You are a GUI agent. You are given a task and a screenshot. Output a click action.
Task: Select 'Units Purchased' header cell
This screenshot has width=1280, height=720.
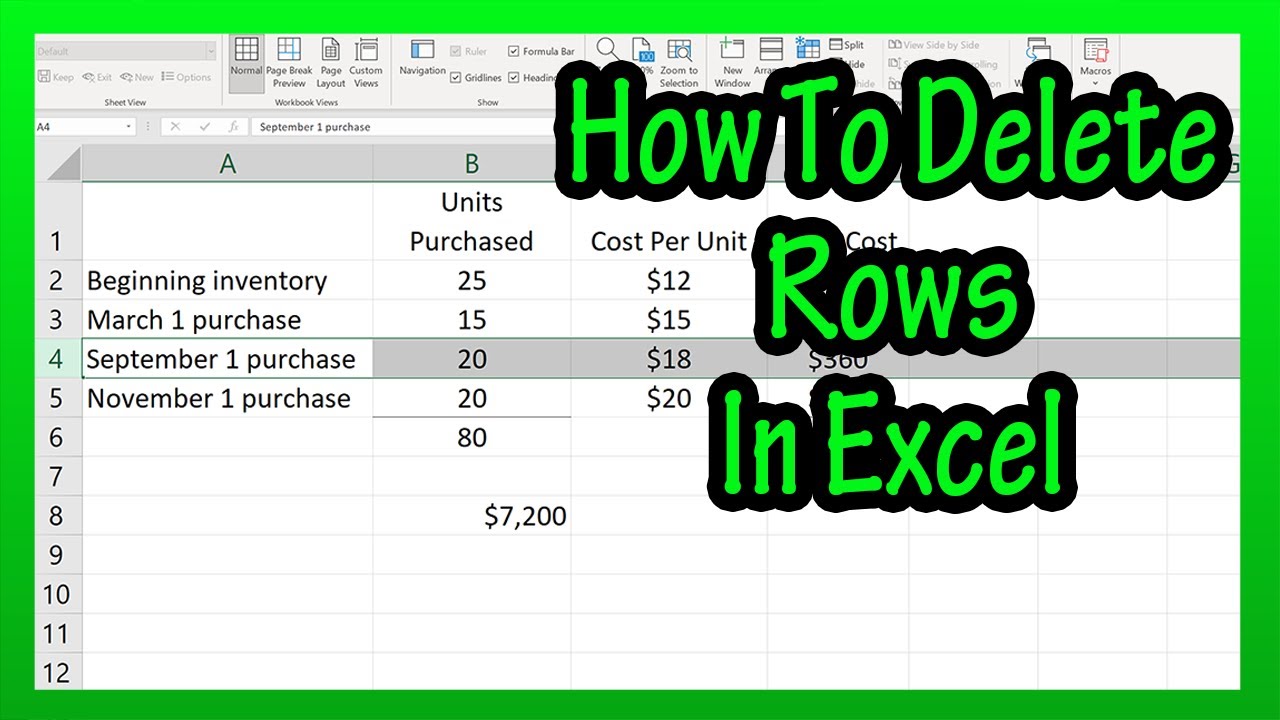coord(472,221)
